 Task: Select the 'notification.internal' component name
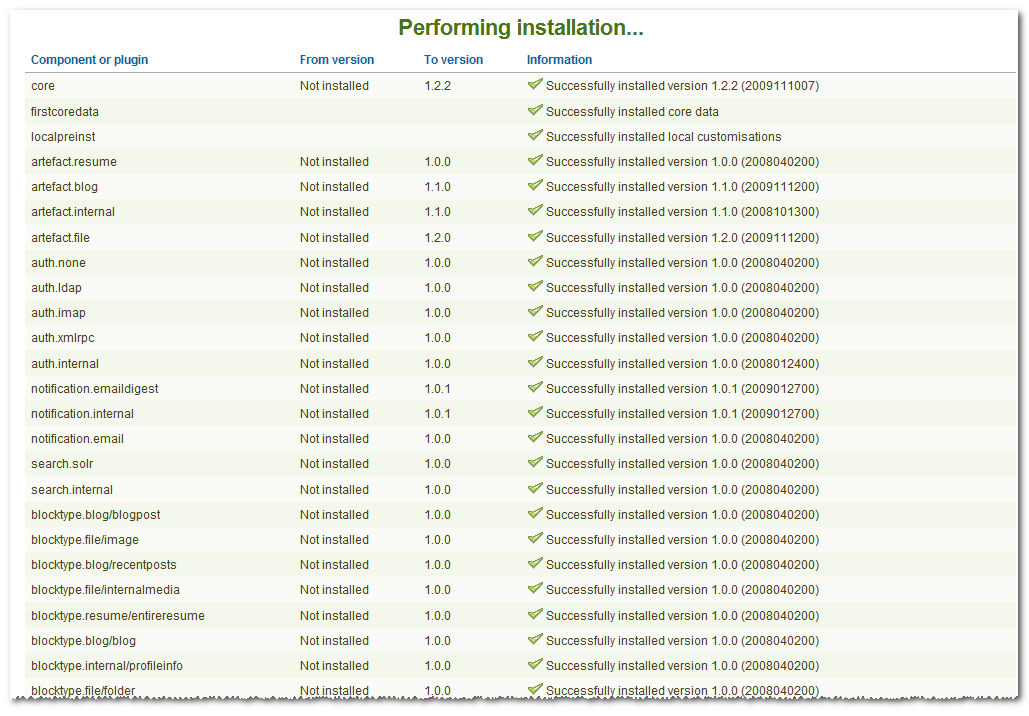click(x=82, y=413)
